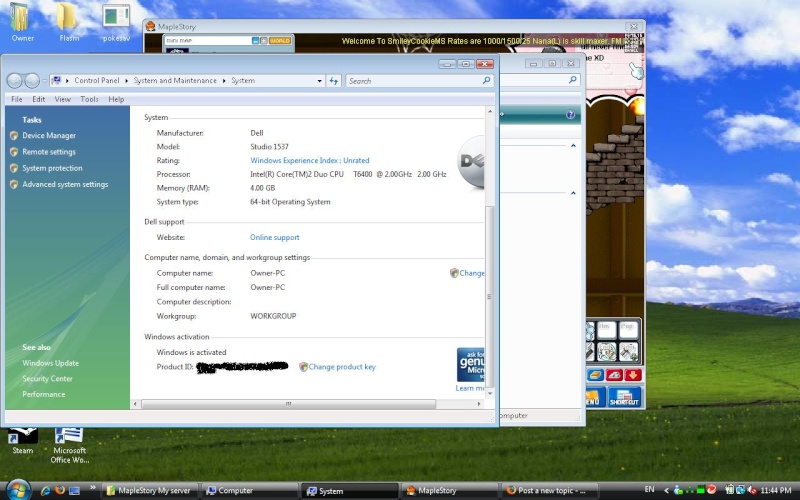Open the Tools menu

tap(89, 99)
